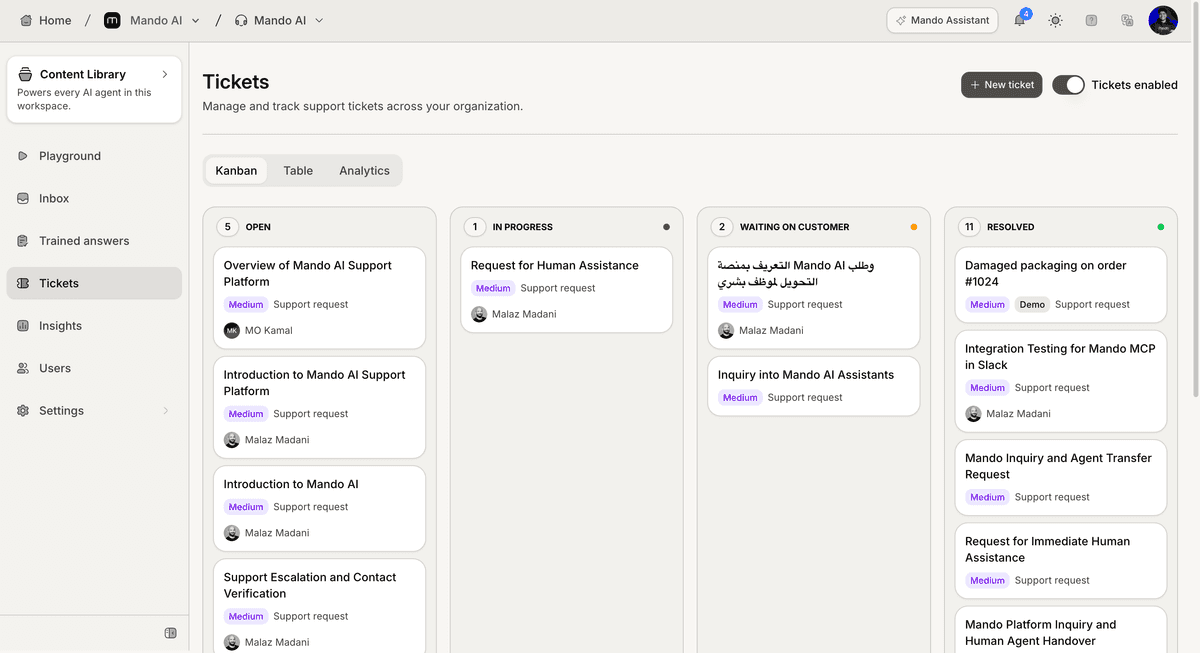
Task: Launch the Mando Assistant button
Action: (x=942, y=20)
